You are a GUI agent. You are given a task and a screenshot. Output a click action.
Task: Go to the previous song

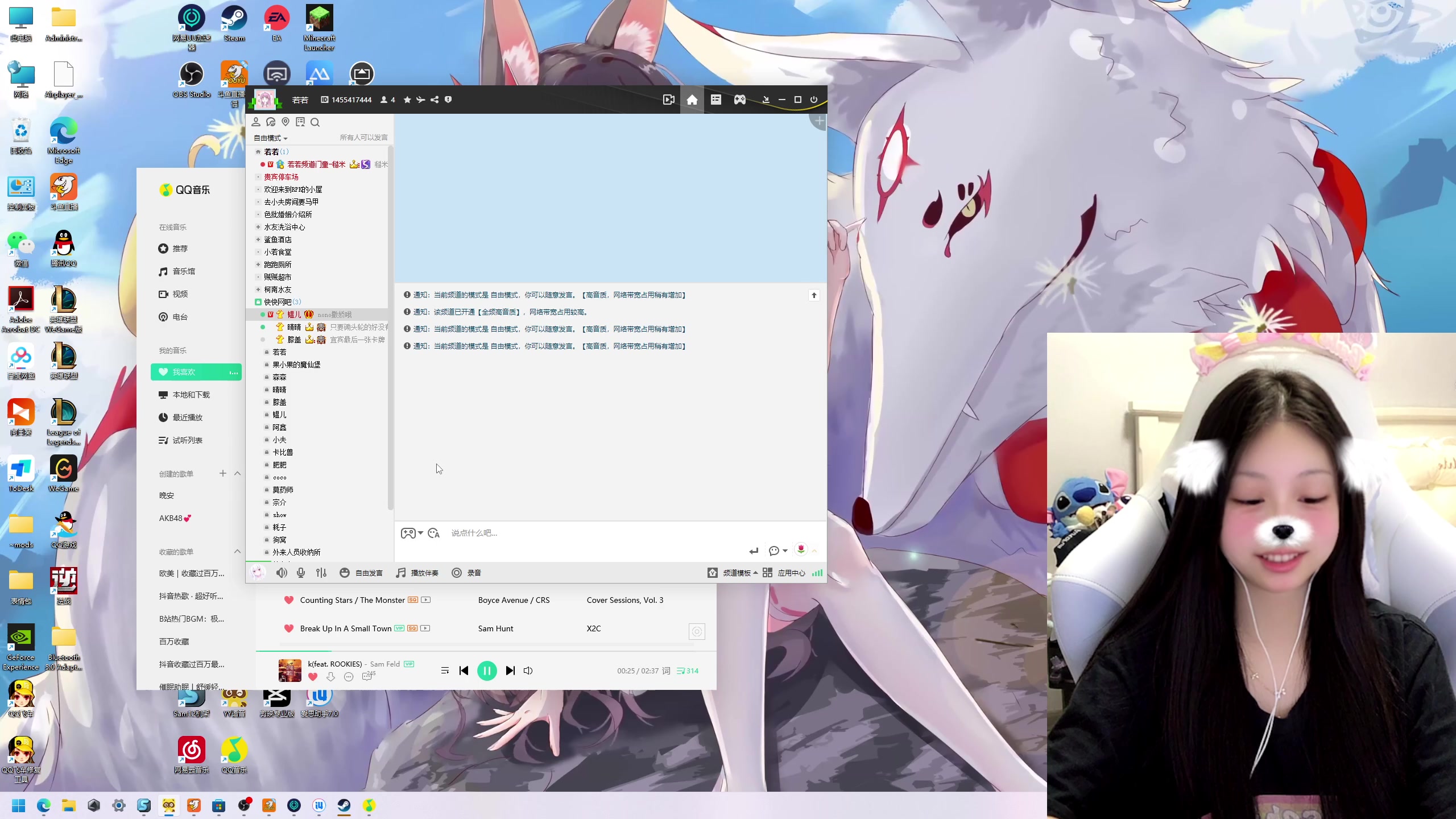[x=464, y=671]
